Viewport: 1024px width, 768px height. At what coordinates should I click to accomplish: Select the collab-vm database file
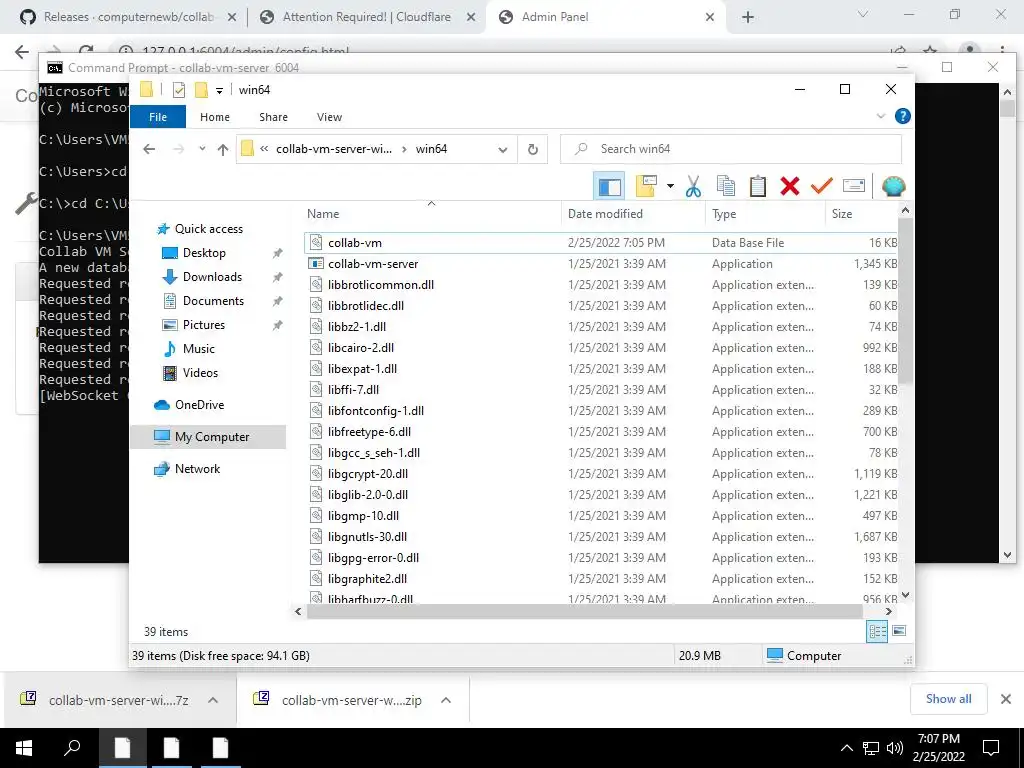click(601, 243)
